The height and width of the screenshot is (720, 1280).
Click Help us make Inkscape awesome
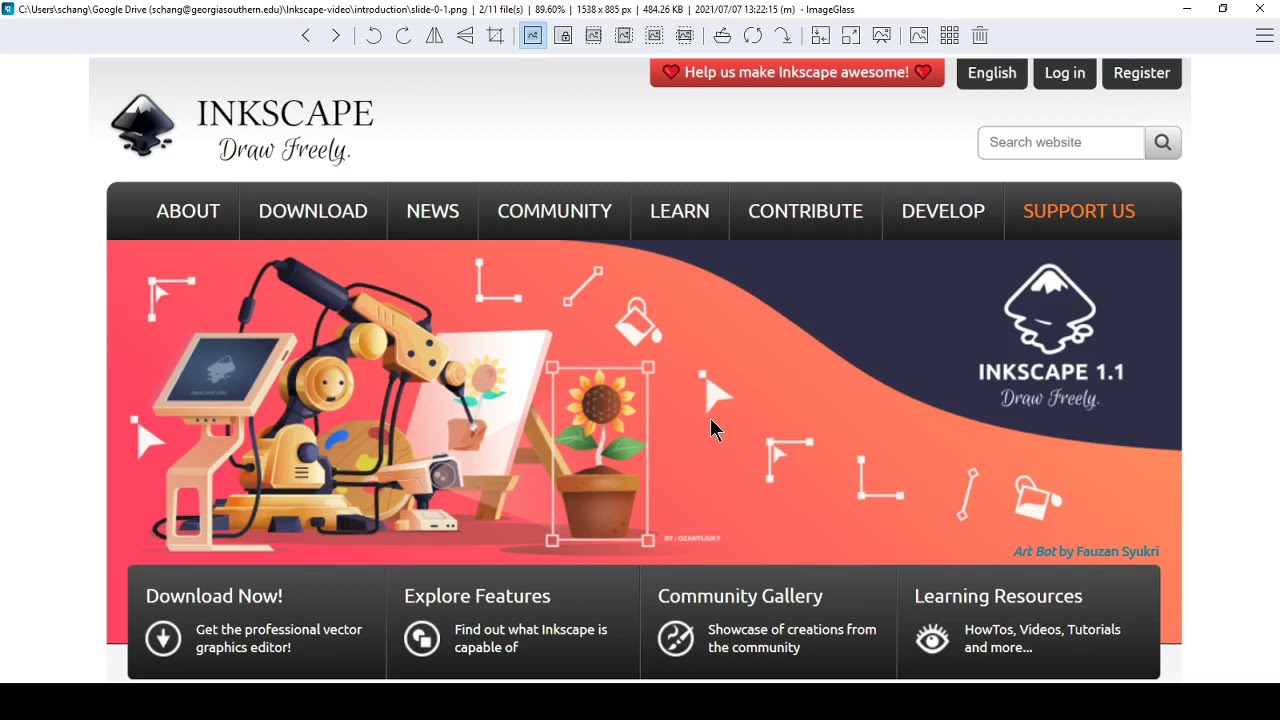797,72
